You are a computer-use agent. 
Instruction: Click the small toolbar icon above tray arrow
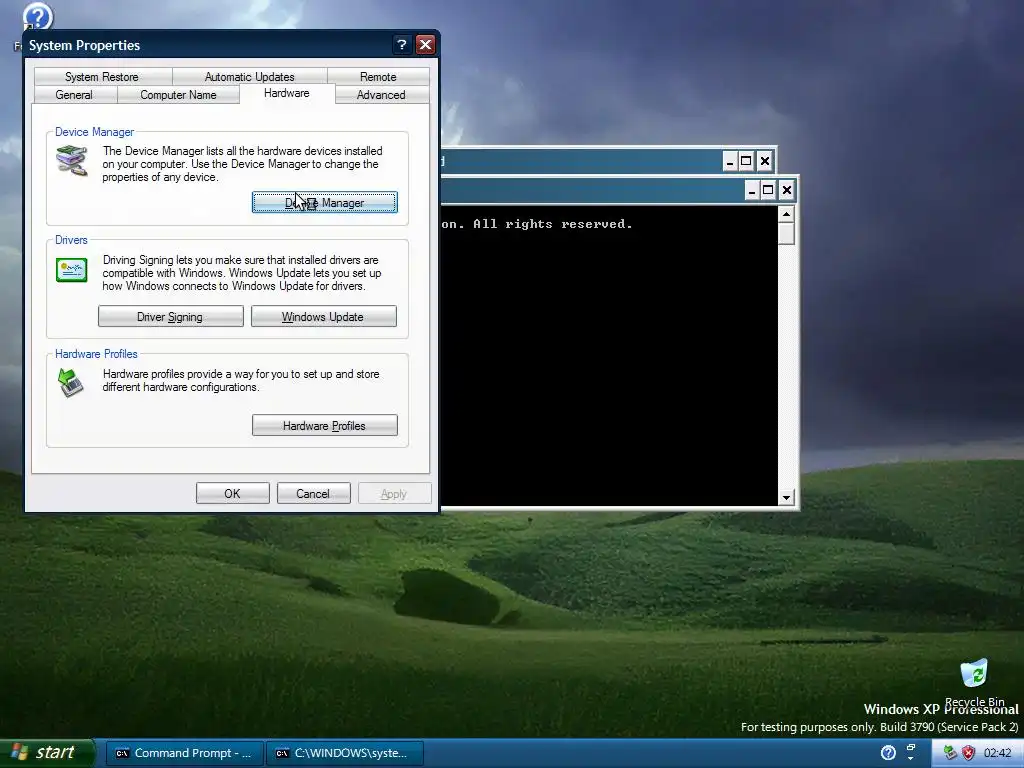pyautogui.click(x=910, y=747)
